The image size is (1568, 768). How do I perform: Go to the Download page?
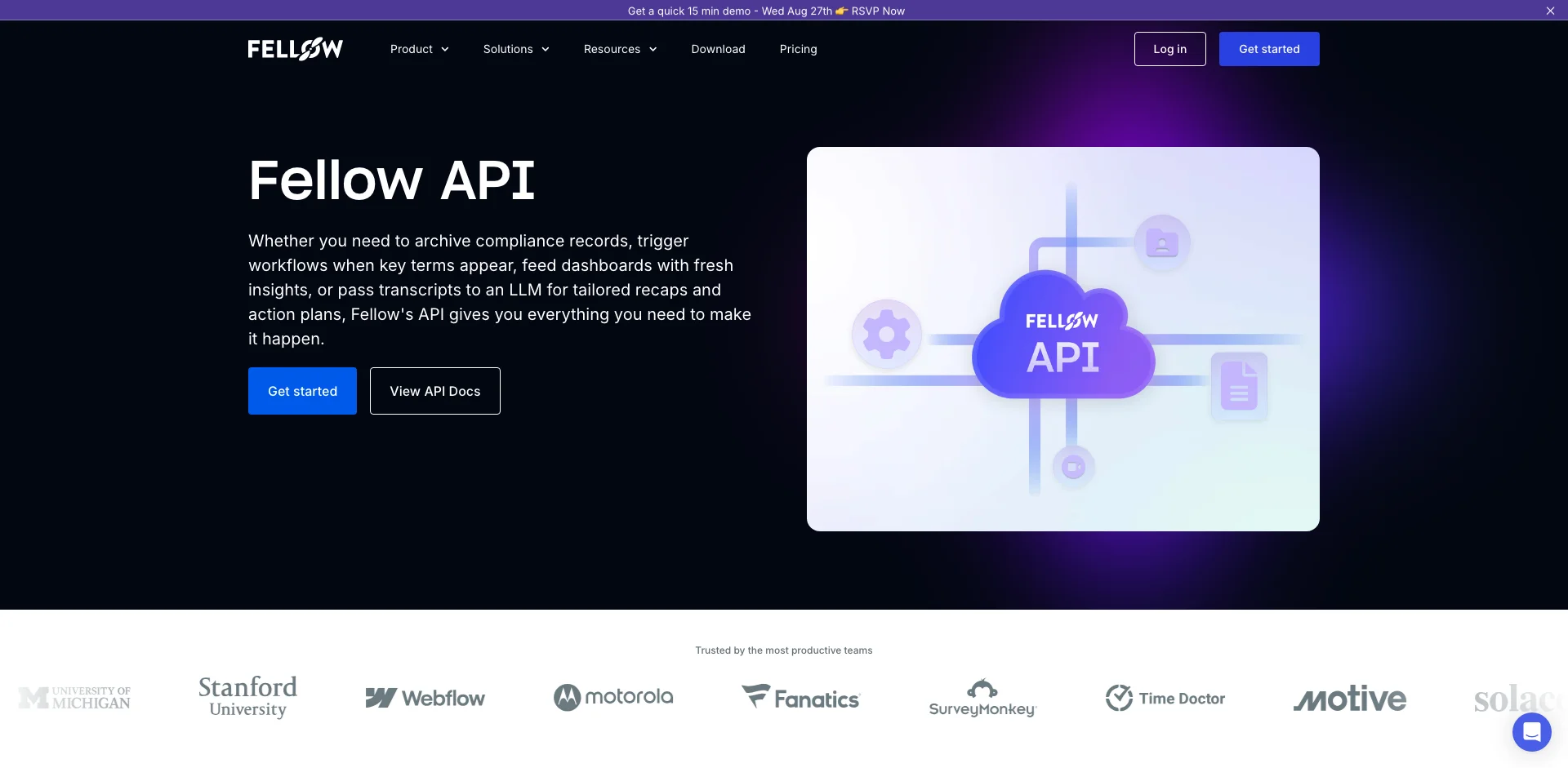(x=718, y=49)
